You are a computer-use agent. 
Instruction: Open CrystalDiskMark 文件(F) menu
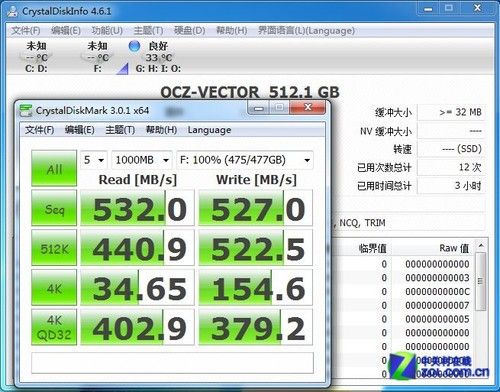39,130
